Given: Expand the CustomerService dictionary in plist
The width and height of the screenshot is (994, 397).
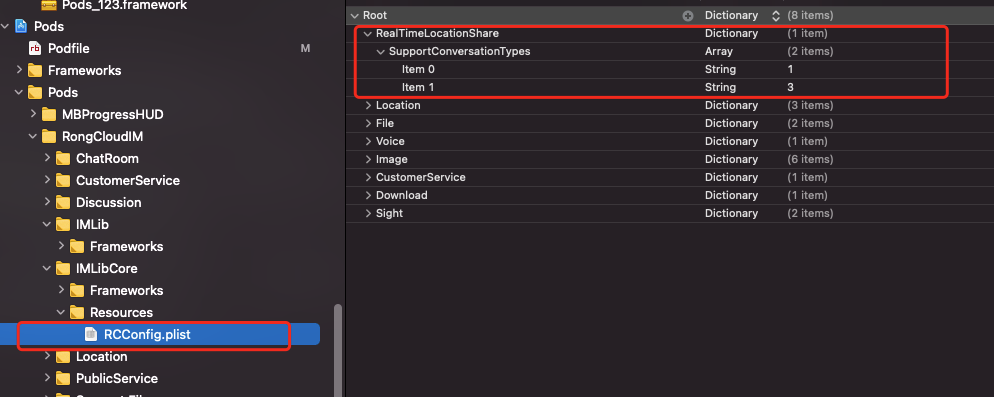Looking at the screenshot, I should pyautogui.click(x=368, y=177).
